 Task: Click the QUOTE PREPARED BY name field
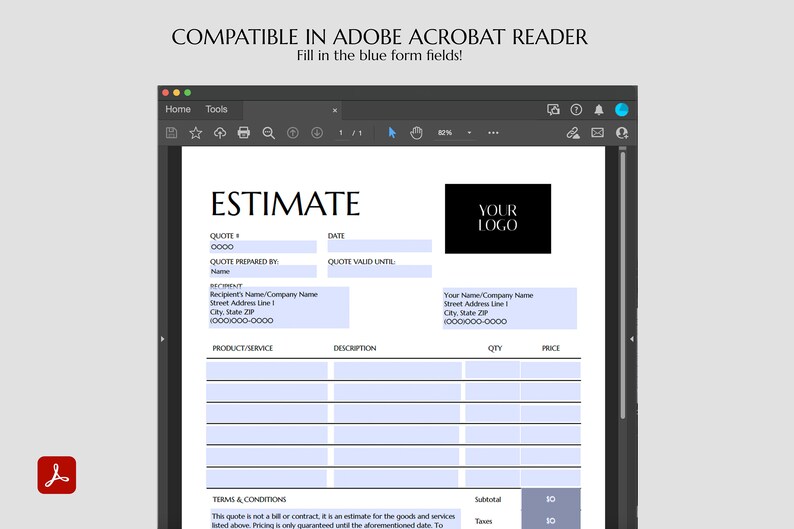point(263,271)
